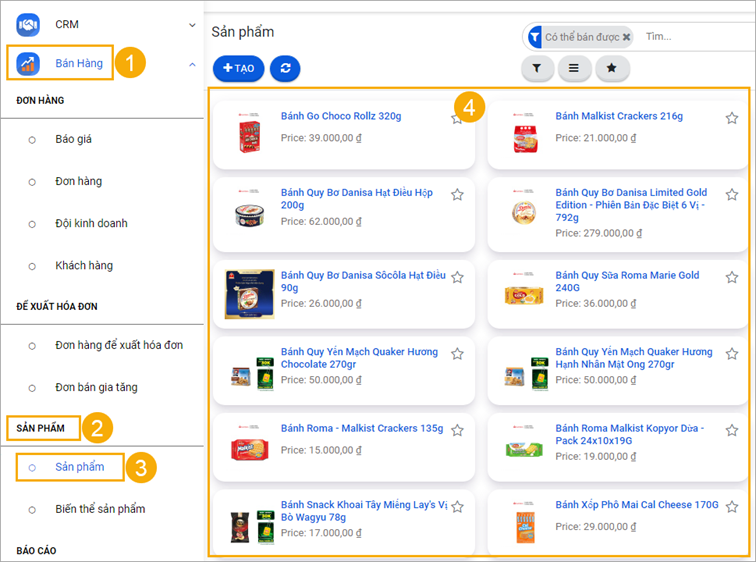Screen dimensions: 756x562
Task: Open Biến thể sản phẩm menu item
Action: tap(100, 509)
